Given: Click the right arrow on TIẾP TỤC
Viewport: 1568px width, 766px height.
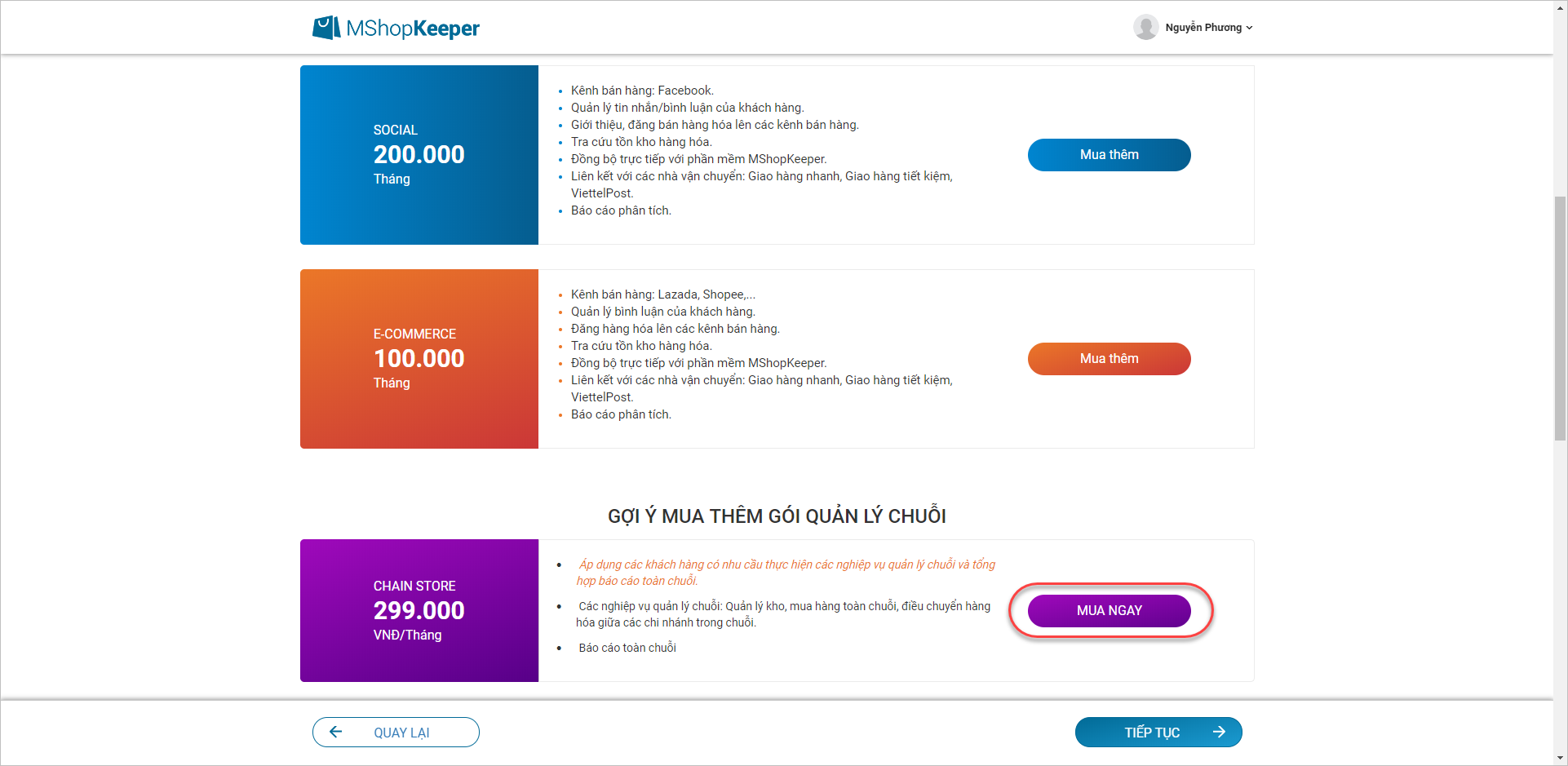Looking at the screenshot, I should tap(1219, 732).
